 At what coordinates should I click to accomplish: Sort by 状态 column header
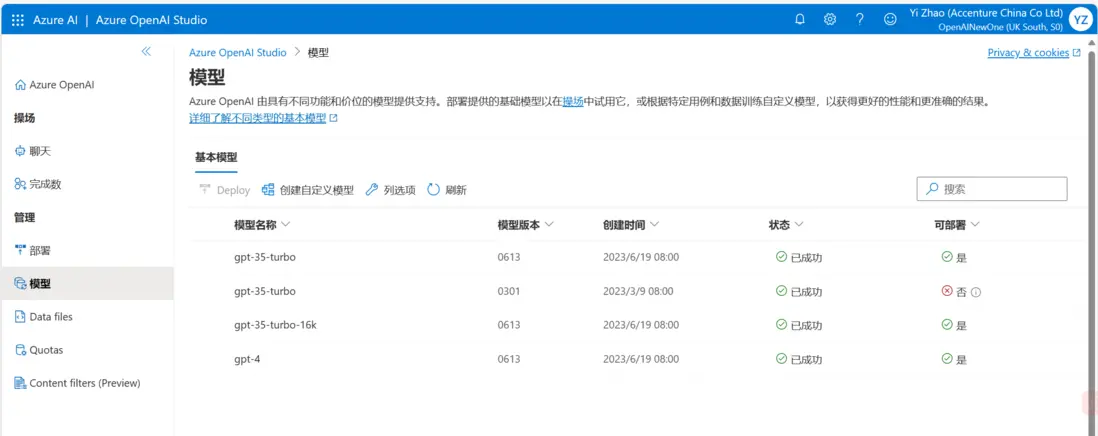point(786,225)
